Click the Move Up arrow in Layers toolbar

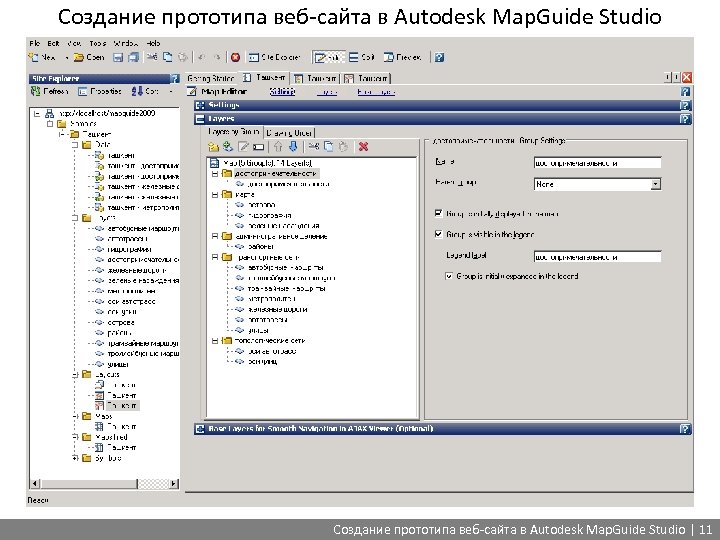point(278,146)
